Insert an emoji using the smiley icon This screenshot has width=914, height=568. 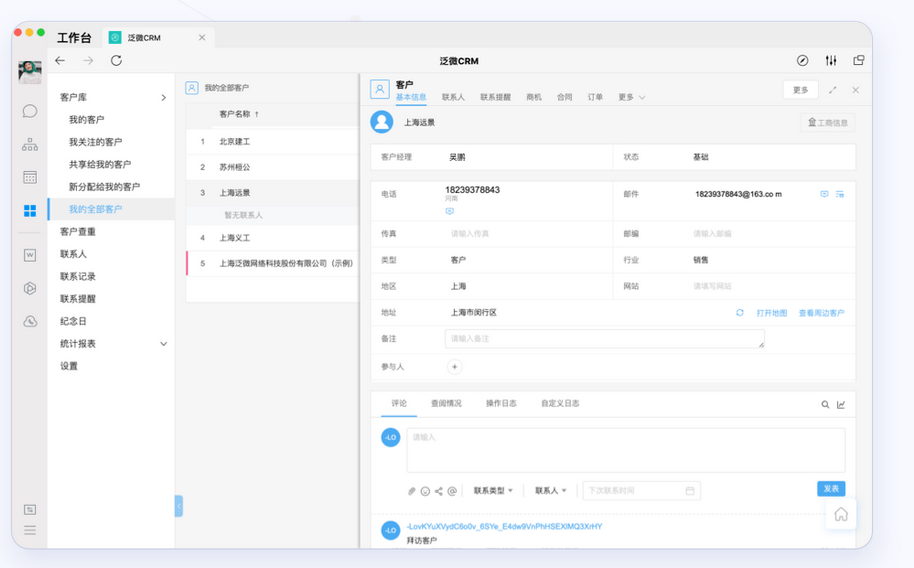click(x=425, y=491)
